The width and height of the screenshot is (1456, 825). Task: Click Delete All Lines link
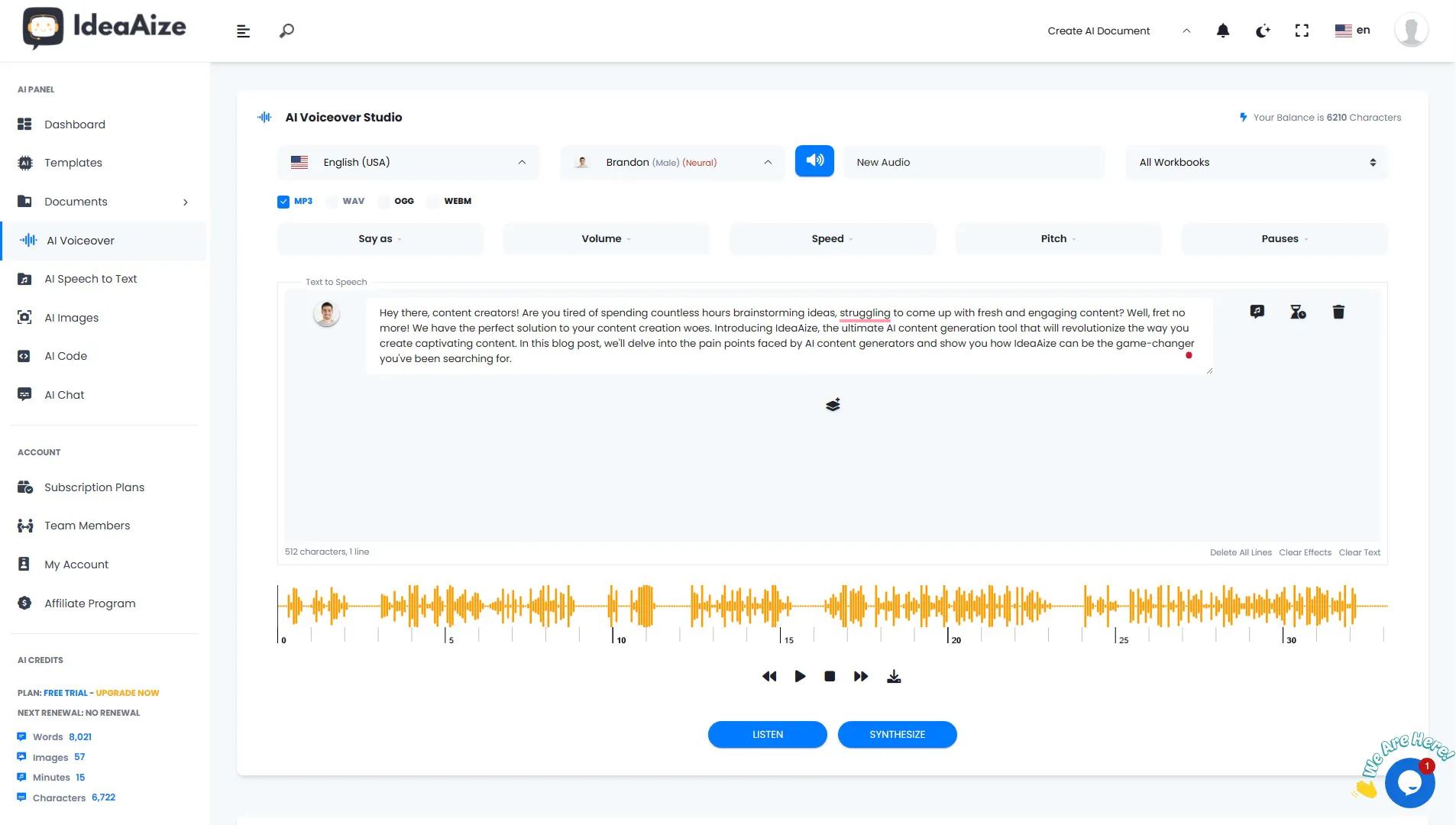pos(1241,552)
